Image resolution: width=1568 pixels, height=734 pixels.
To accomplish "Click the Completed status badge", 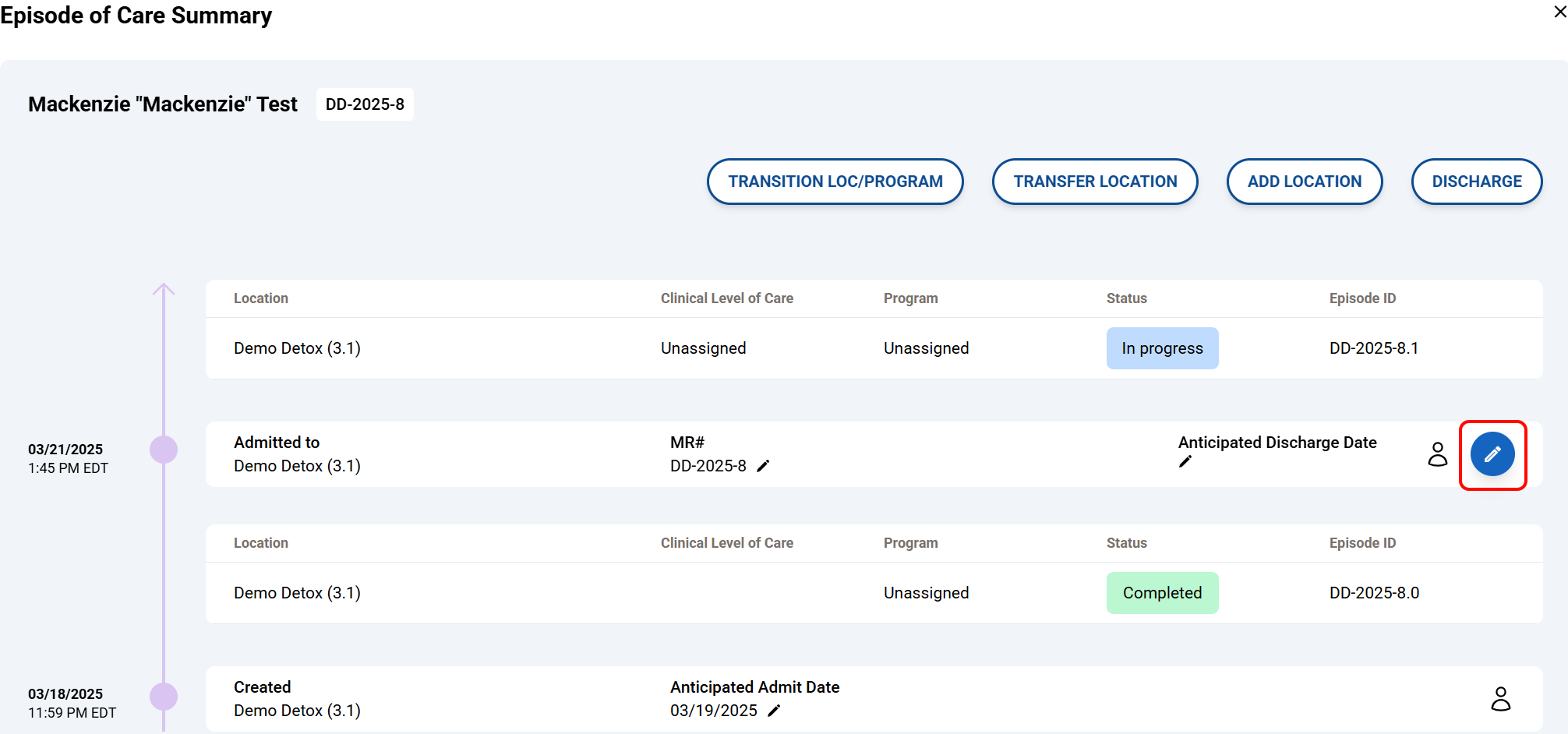I will coord(1162,593).
